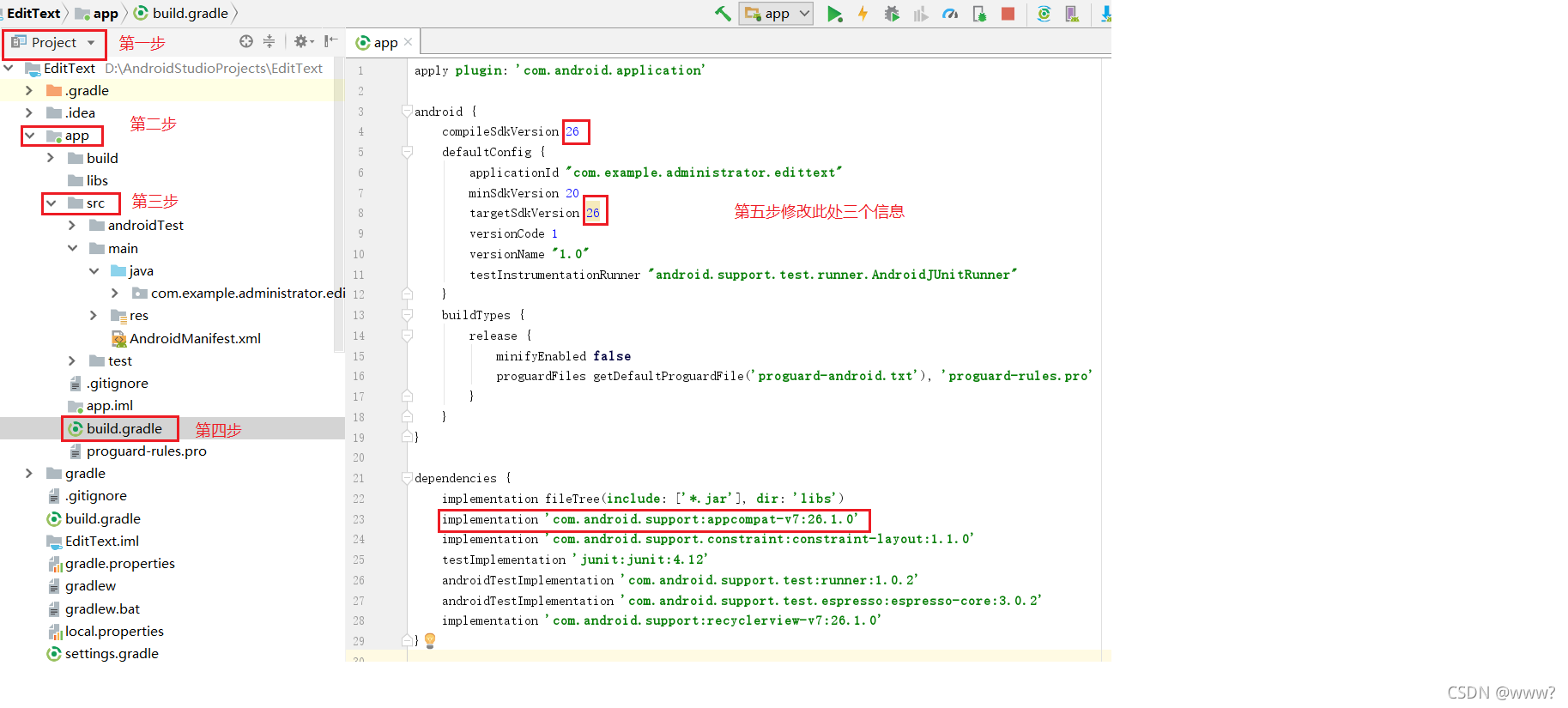
Task: Expand the androidTest folder
Action: [x=72, y=225]
